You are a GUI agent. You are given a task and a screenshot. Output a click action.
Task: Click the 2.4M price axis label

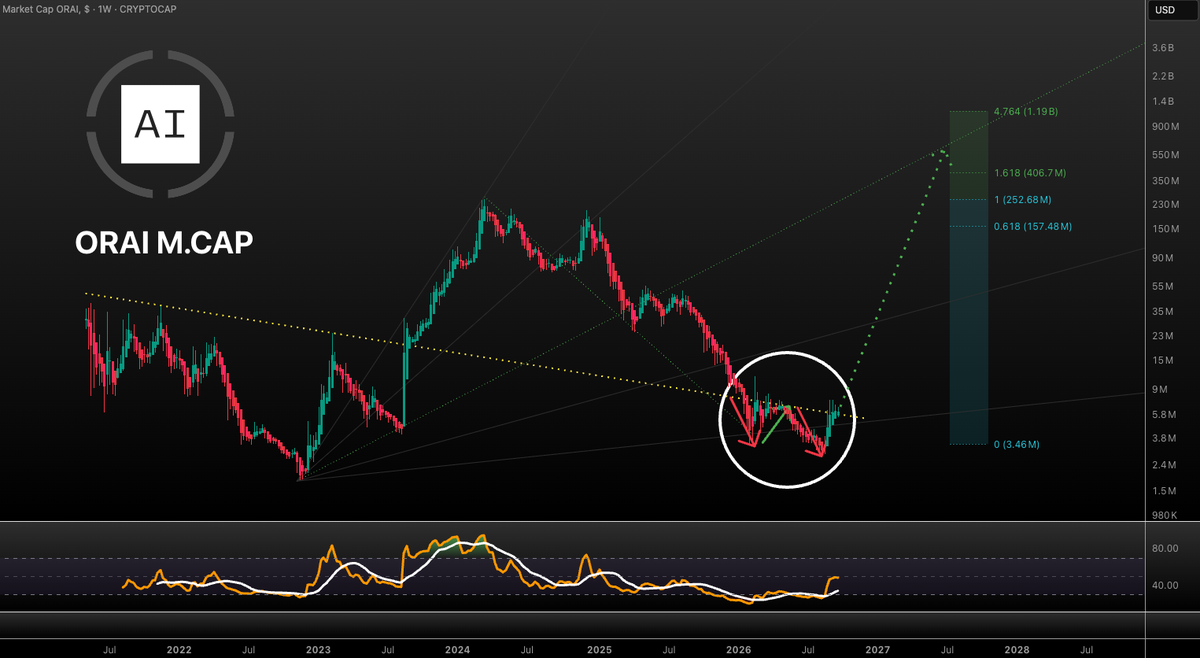(x=1164, y=466)
